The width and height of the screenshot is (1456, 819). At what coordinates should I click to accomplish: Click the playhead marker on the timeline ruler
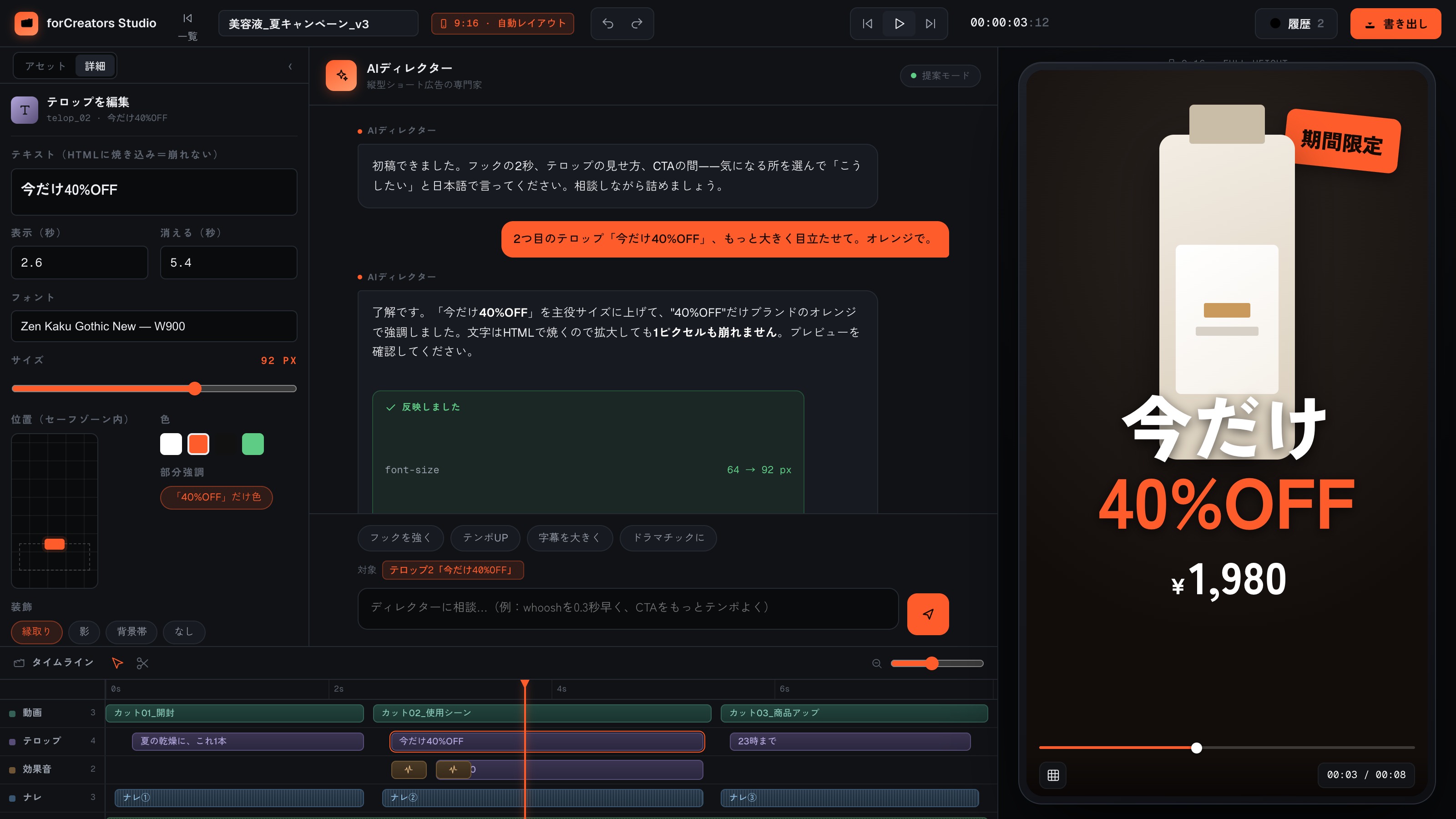tap(525, 684)
